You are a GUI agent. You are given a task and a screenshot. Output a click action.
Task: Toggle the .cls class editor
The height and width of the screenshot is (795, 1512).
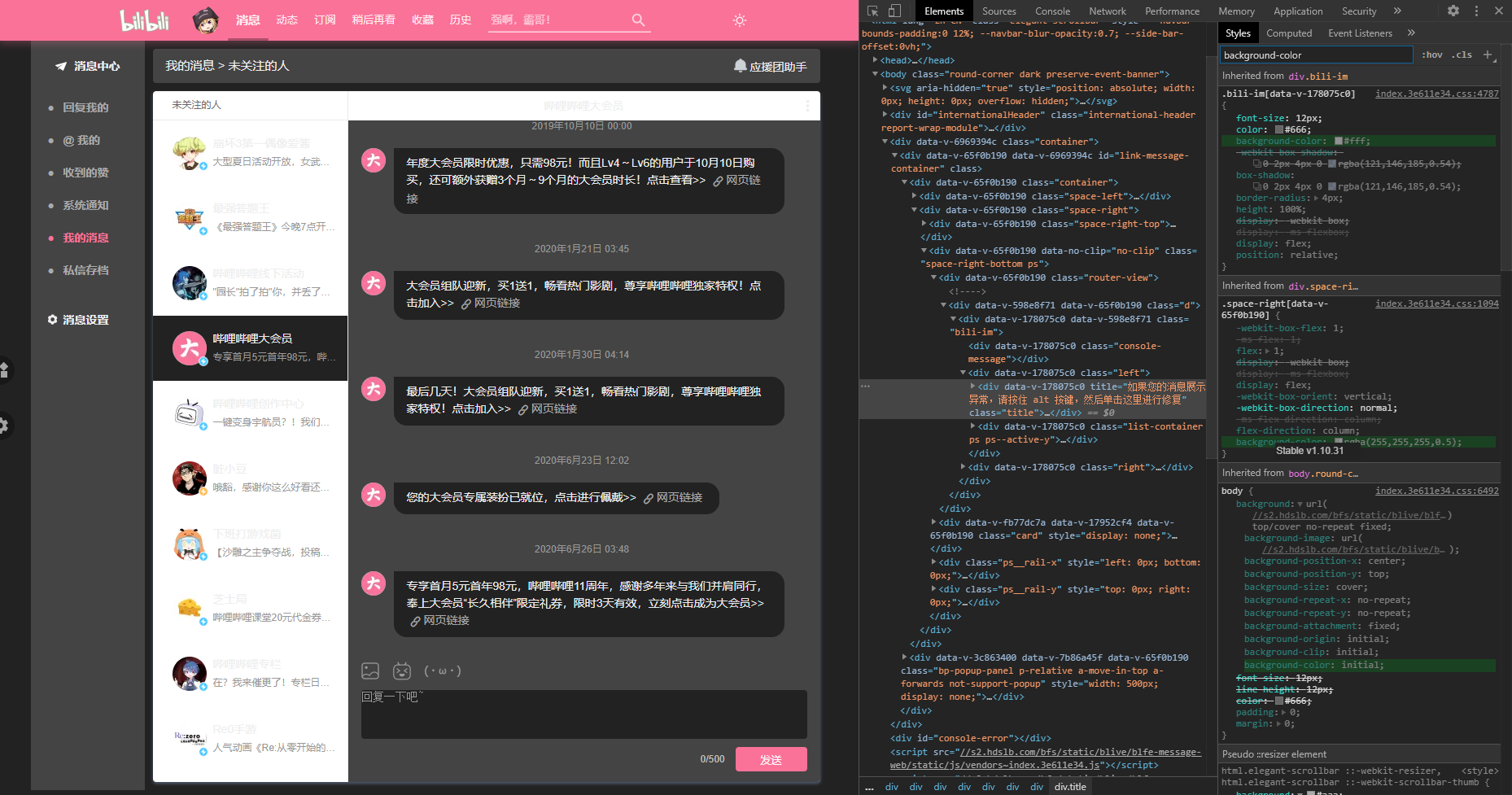[x=1463, y=55]
